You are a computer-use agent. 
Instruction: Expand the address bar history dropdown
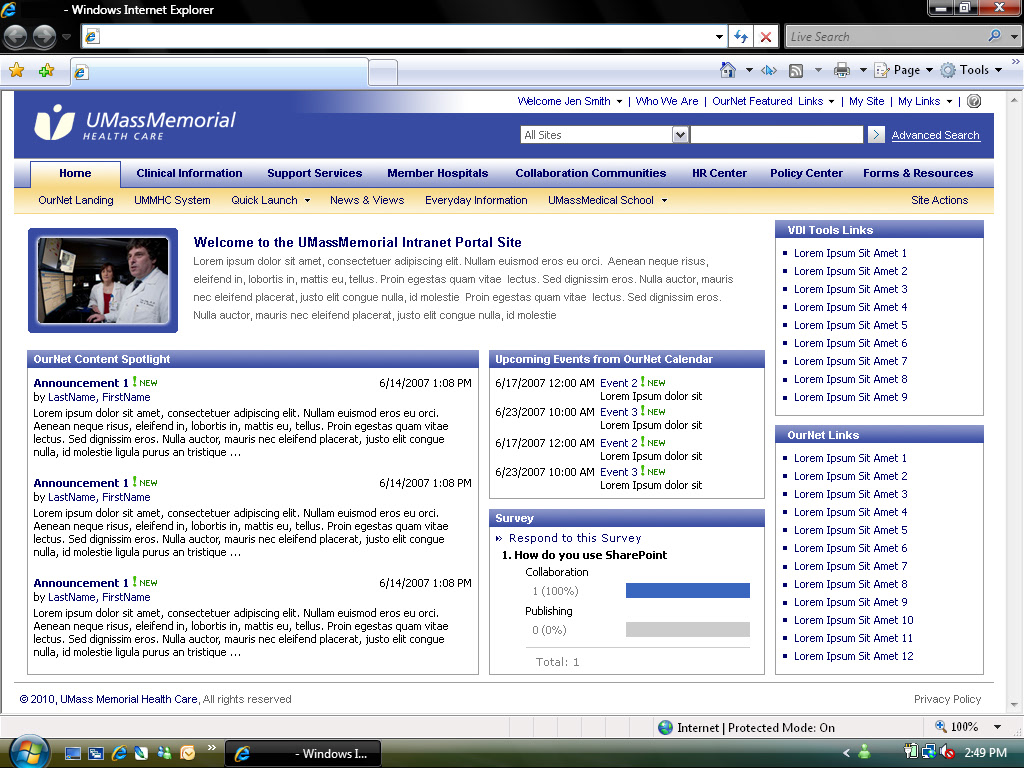tap(719, 37)
